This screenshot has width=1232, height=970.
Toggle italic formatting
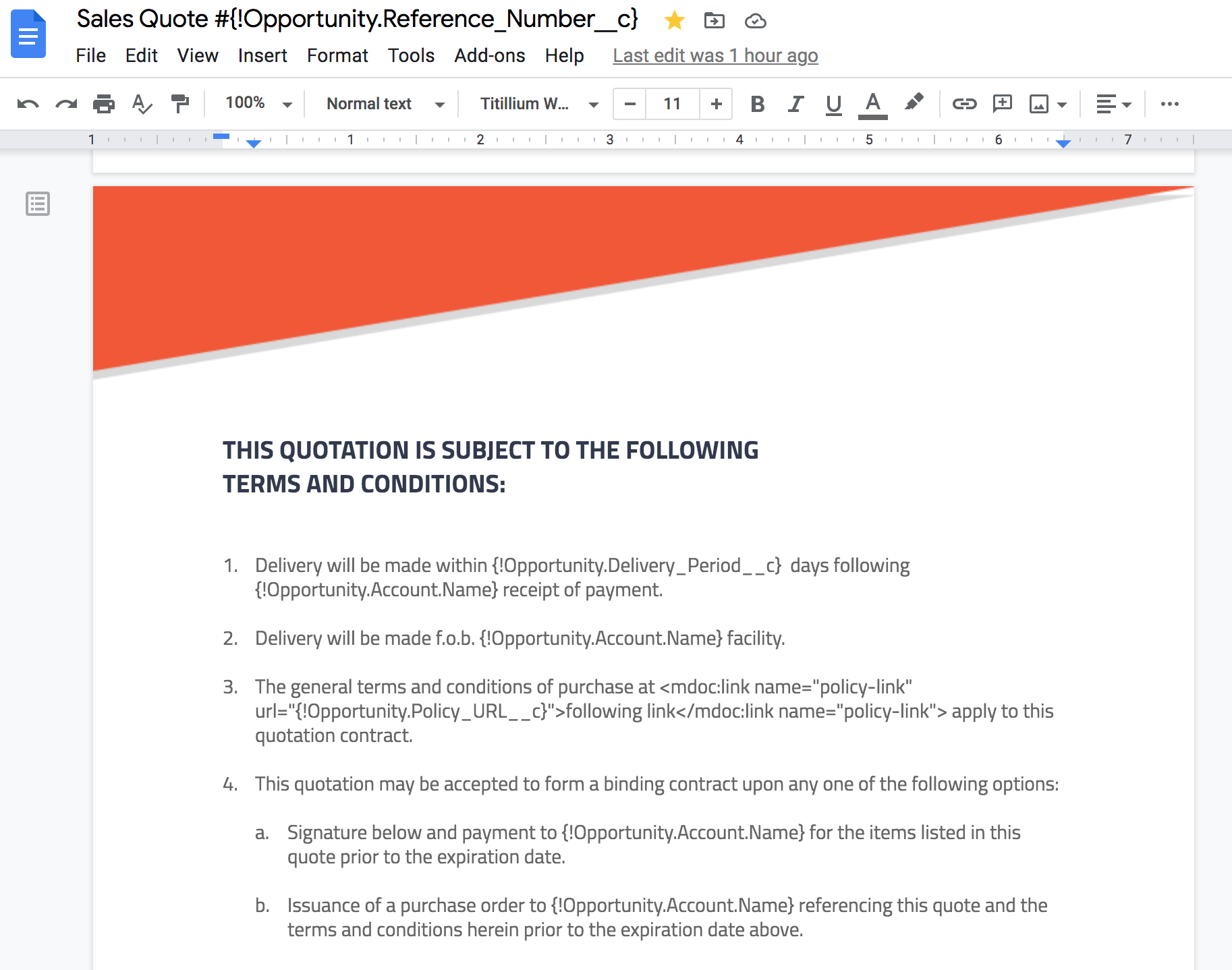(x=795, y=104)
